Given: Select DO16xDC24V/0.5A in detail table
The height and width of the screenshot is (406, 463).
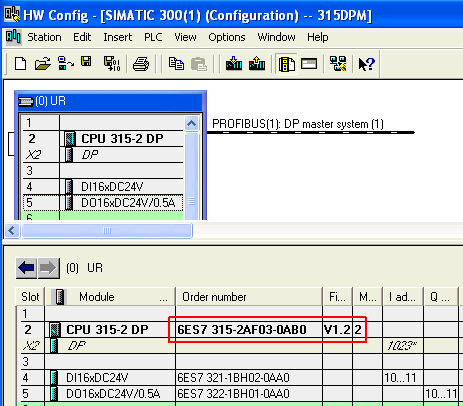Looking at the screenshot, I should 113,394.
